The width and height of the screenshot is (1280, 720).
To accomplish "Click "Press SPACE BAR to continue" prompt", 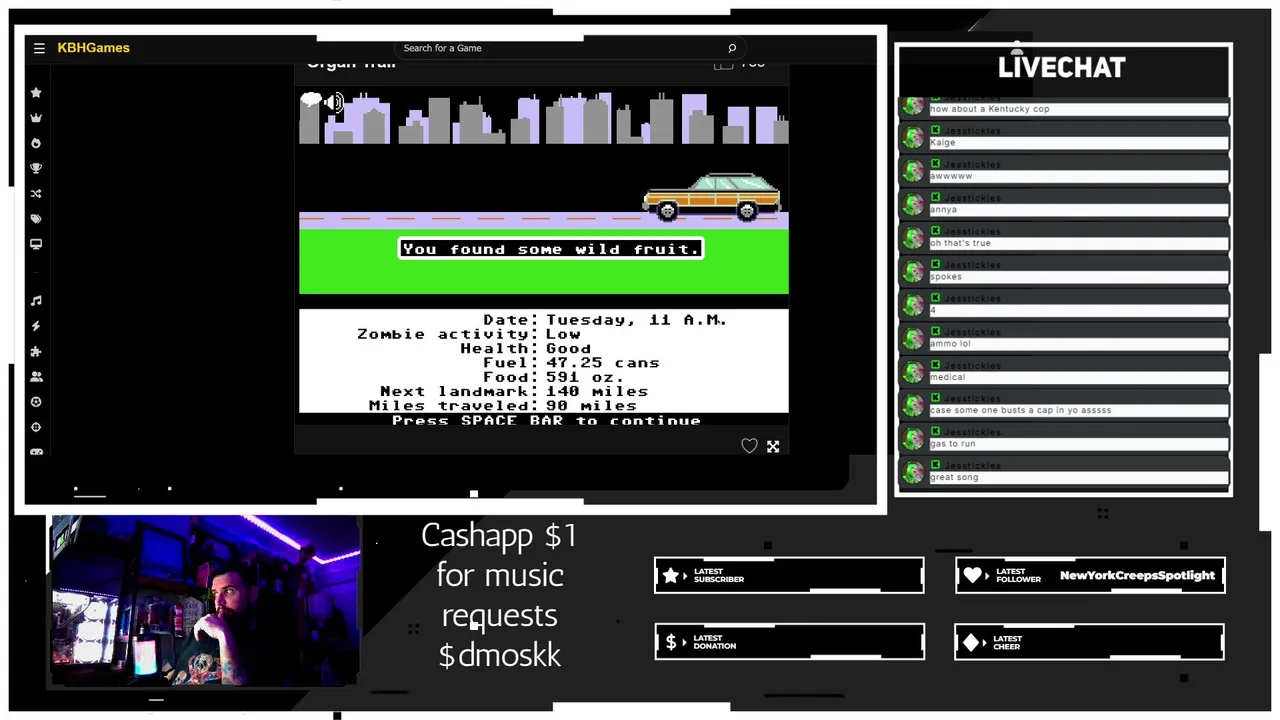I will point(546,421).
